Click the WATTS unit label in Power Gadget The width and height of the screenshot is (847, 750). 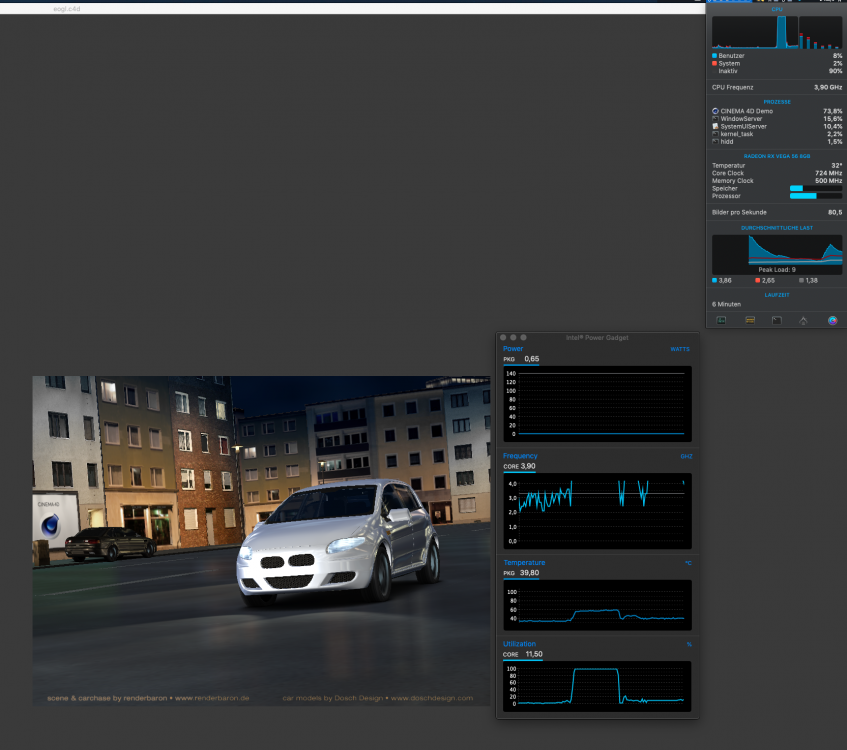pos(680,349)
